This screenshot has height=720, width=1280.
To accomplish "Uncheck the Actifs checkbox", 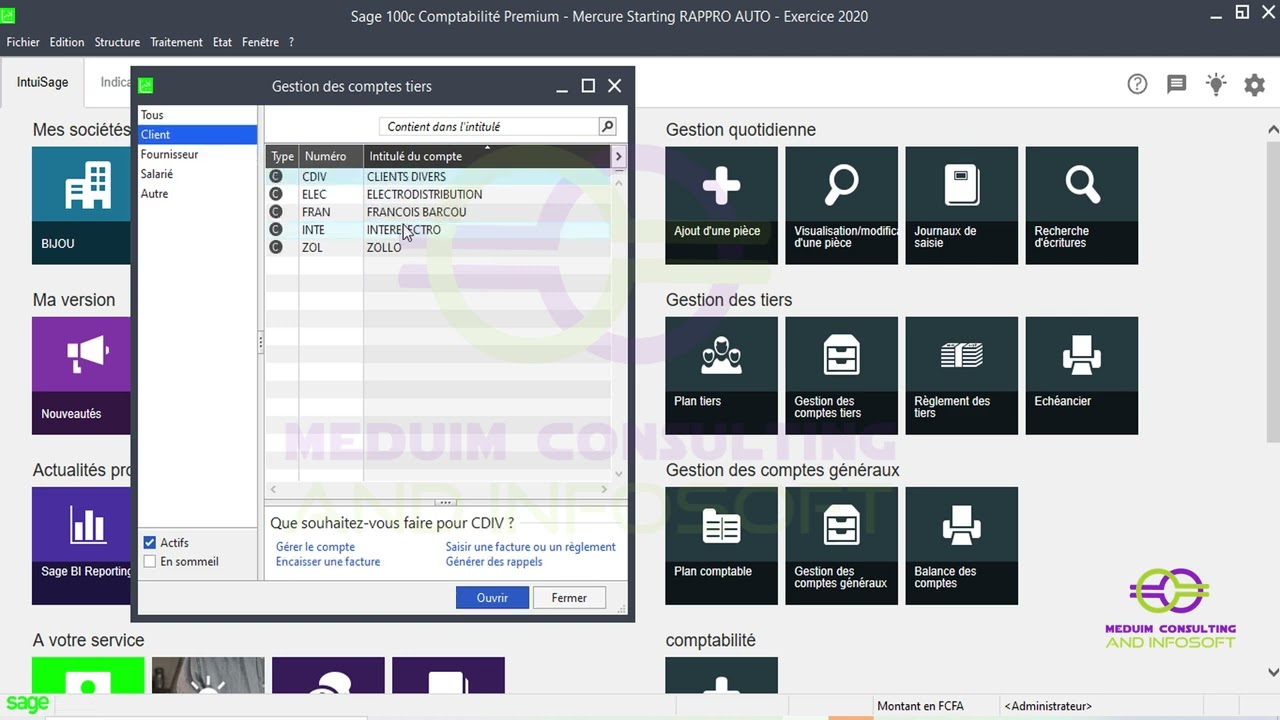I will coord(150,542).
